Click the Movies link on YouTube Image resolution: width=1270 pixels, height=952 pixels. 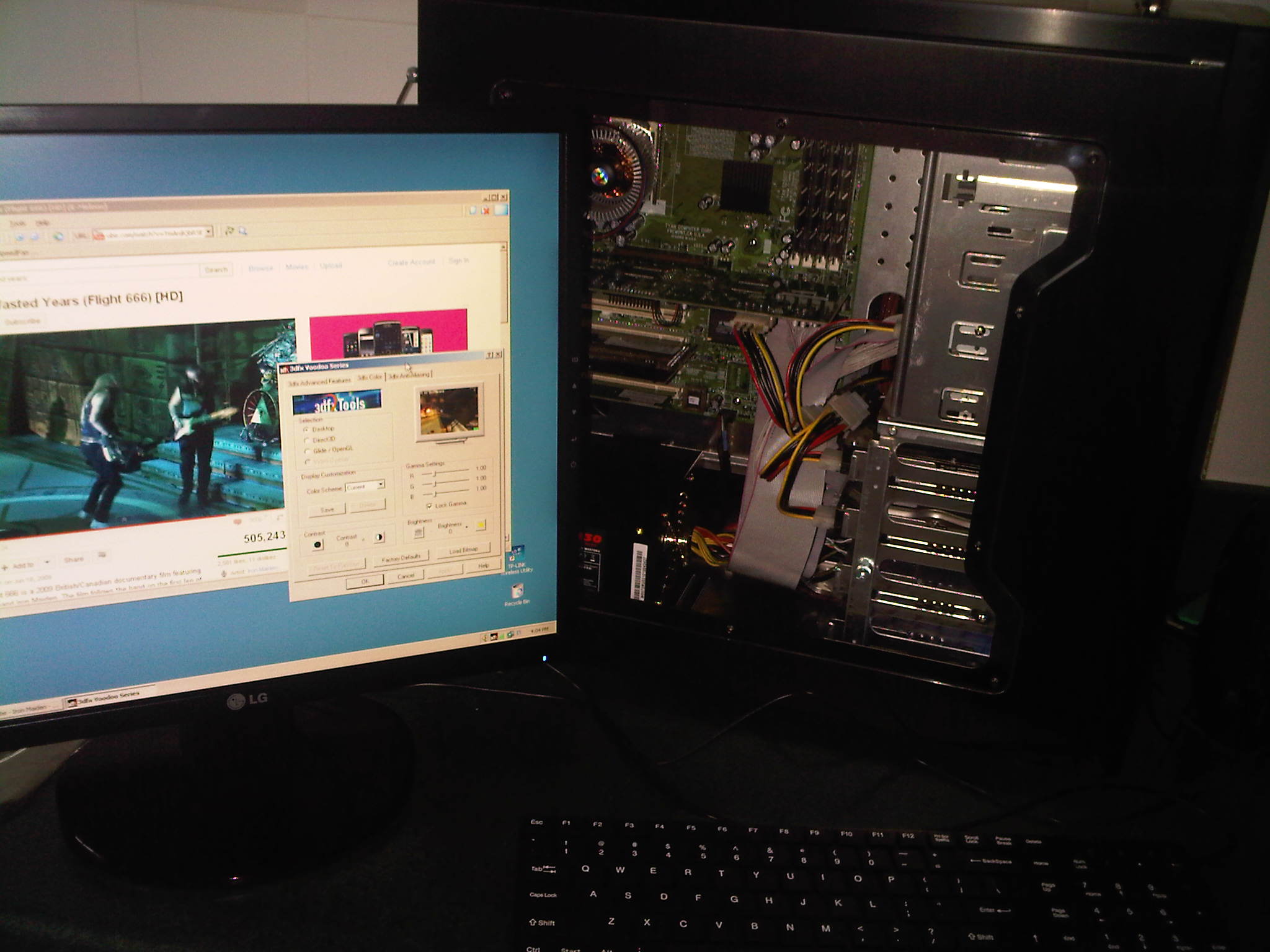coord(296,267)
